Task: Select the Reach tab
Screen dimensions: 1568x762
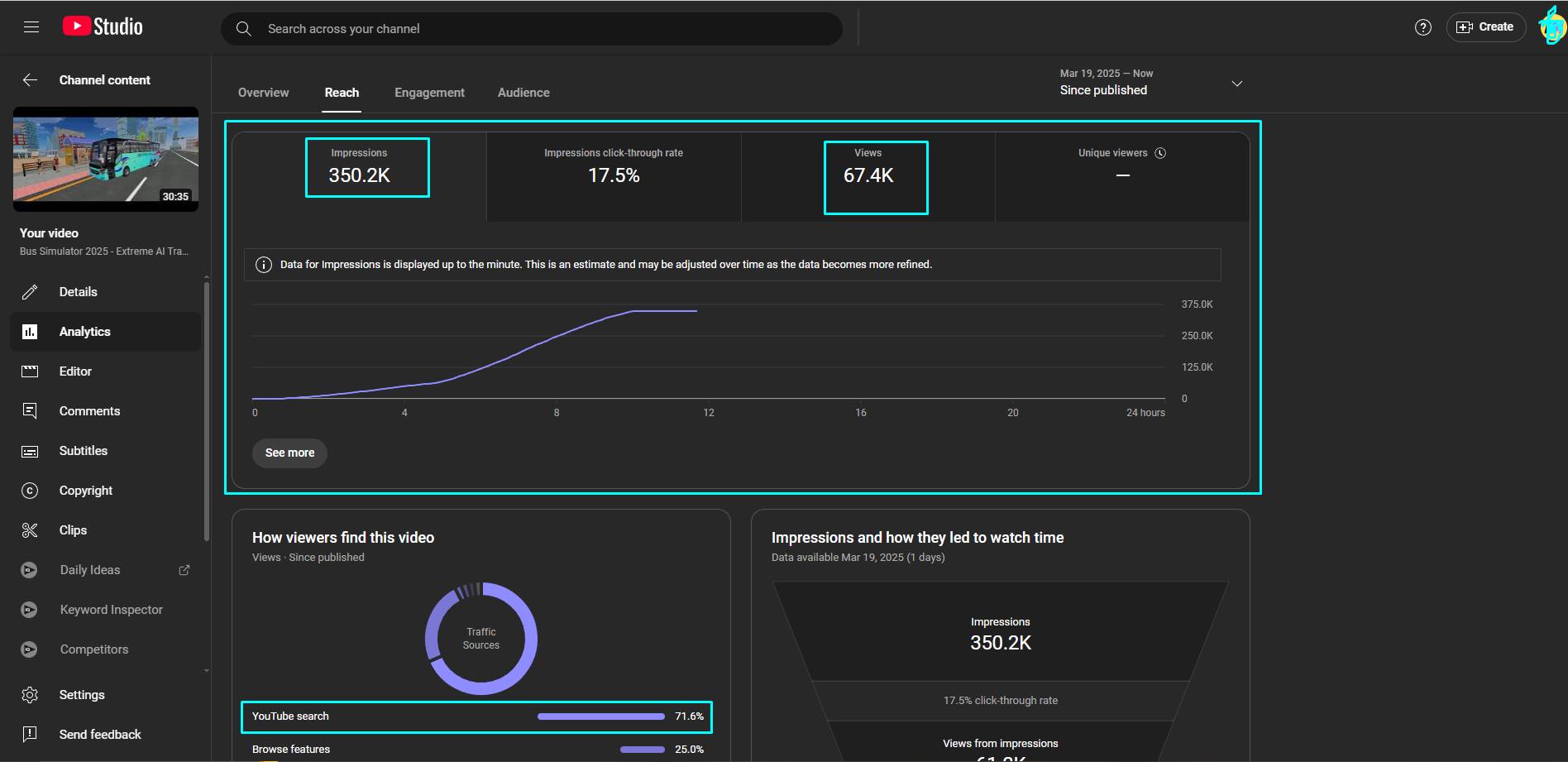Action: [342, 93]
